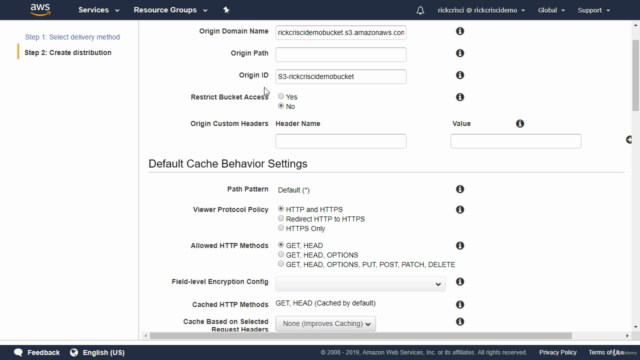
Task: Show info for Path Pattern
Action: (x=460, y=189)
